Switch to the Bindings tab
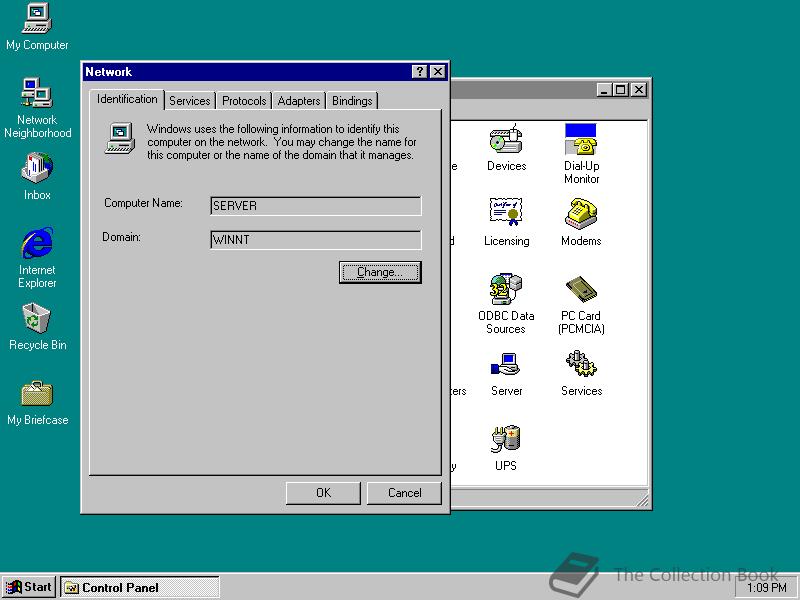The width and height of the screenshot is (800, 600). pyautogui.click(x=352, y=101)
